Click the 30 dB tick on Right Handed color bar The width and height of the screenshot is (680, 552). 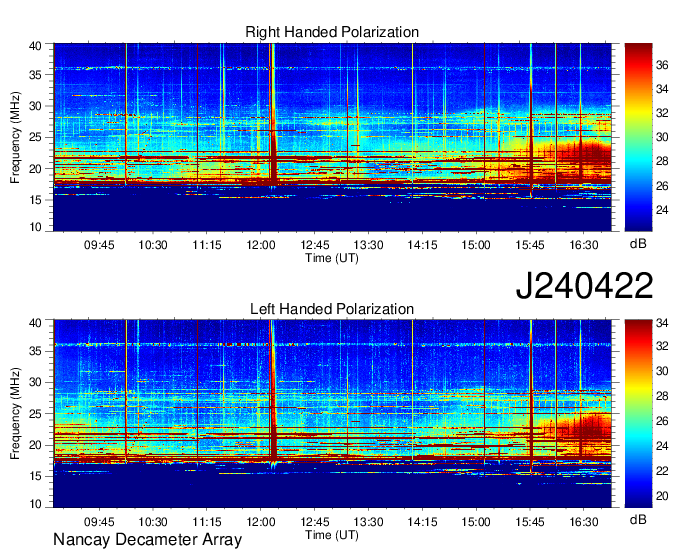tap(662, 137)
